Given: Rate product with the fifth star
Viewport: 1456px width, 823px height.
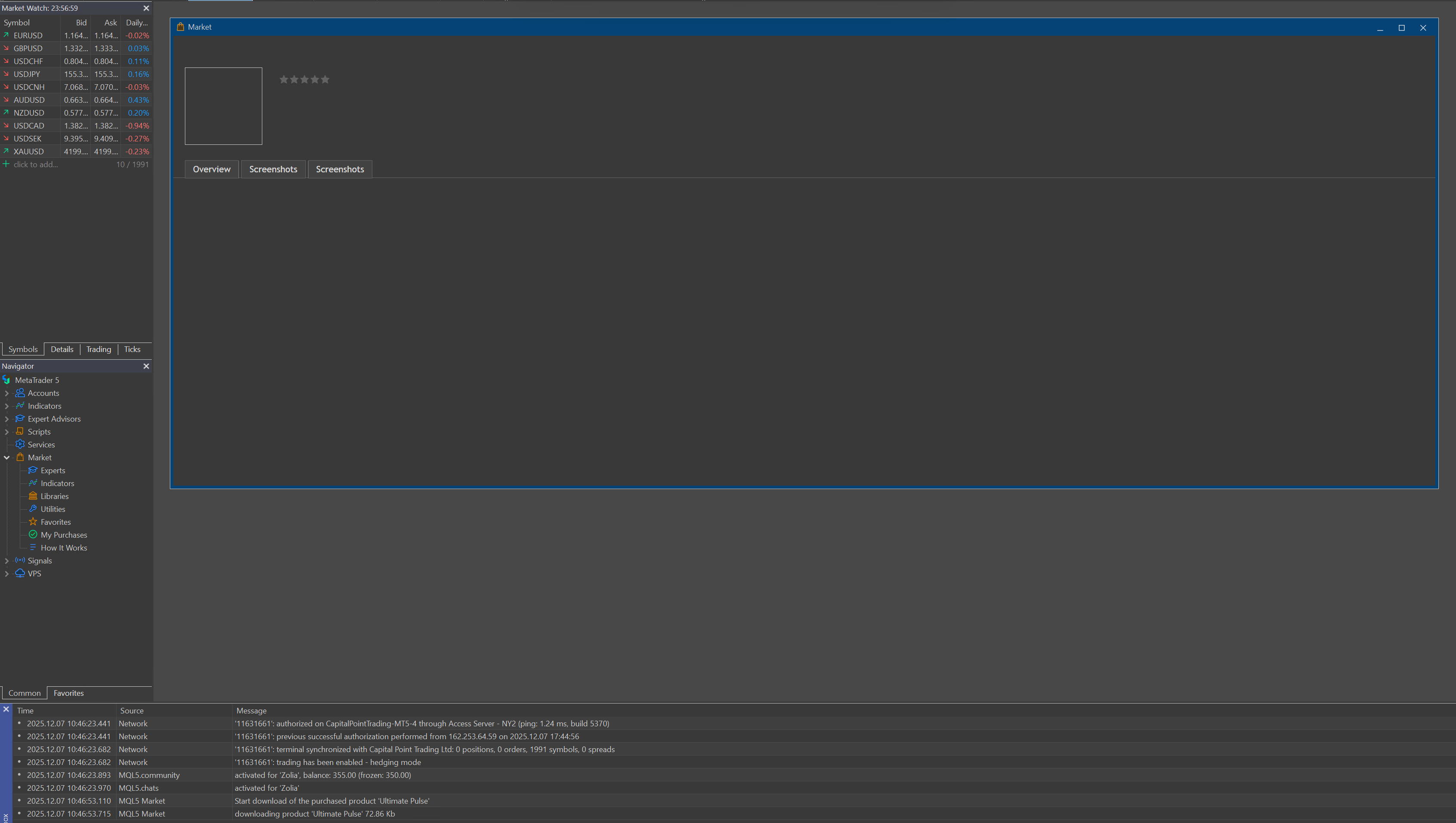Looking at the screenshot, I should tap(325, 80).
